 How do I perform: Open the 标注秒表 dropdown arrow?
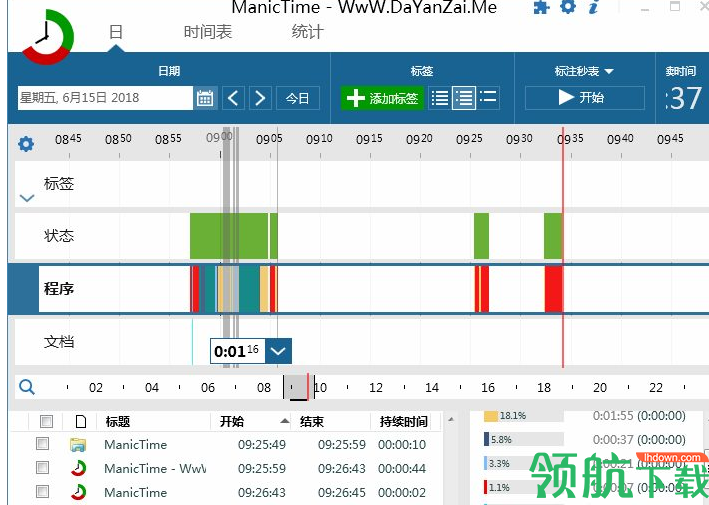[609, 71]
